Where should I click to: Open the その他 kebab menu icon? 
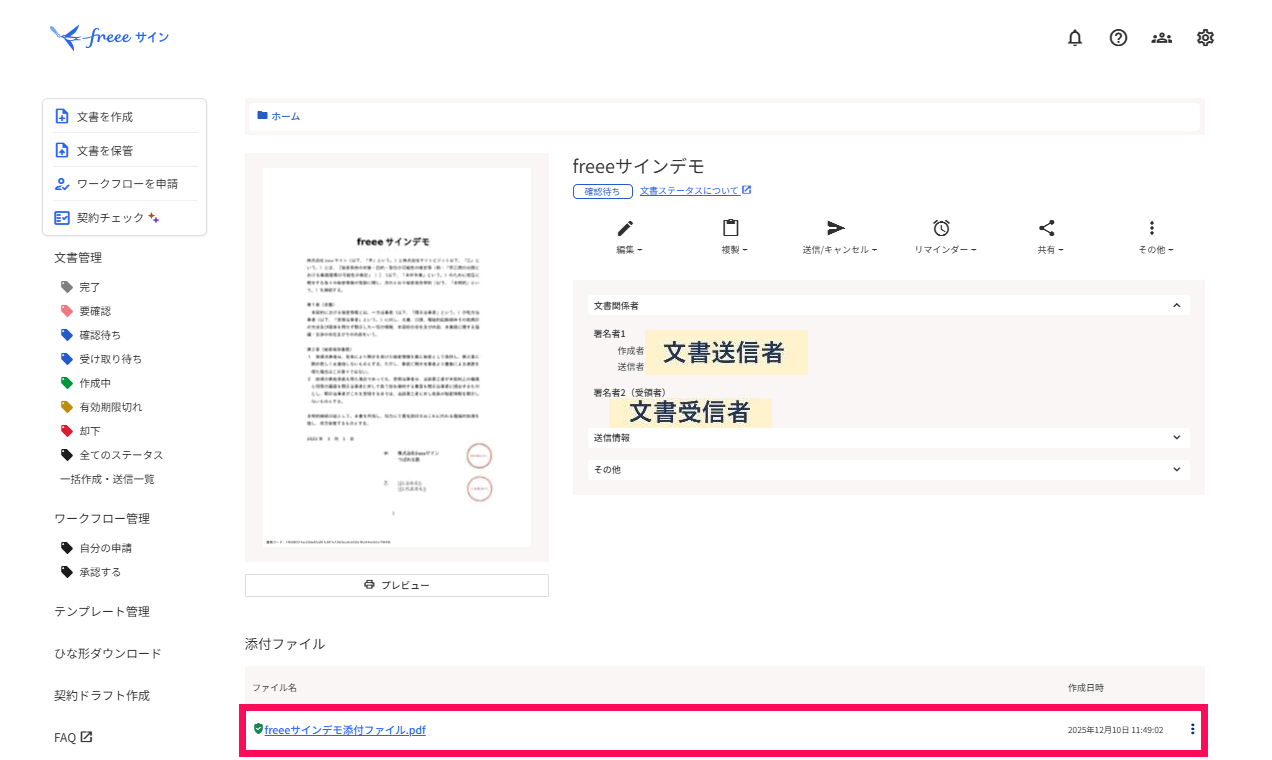click(1152, 228)
